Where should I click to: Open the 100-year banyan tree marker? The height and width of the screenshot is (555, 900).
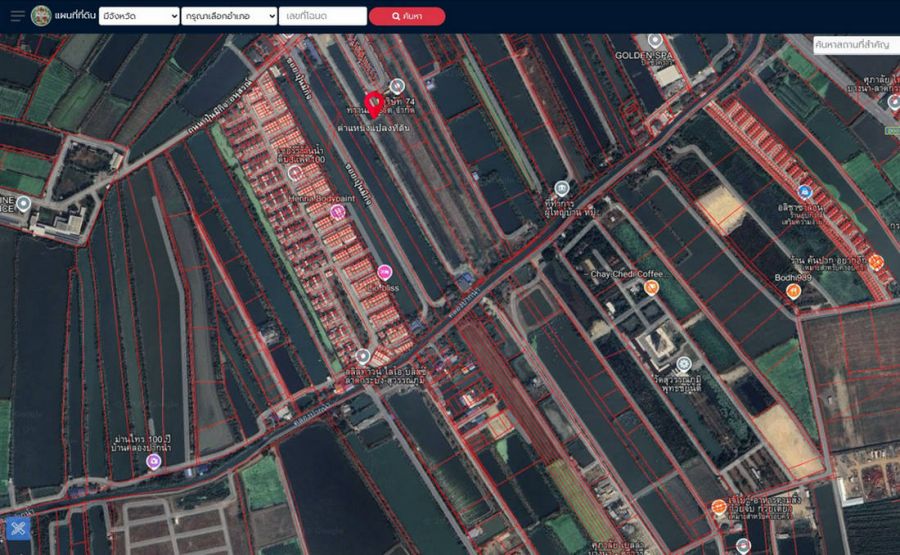pos(153,462)
